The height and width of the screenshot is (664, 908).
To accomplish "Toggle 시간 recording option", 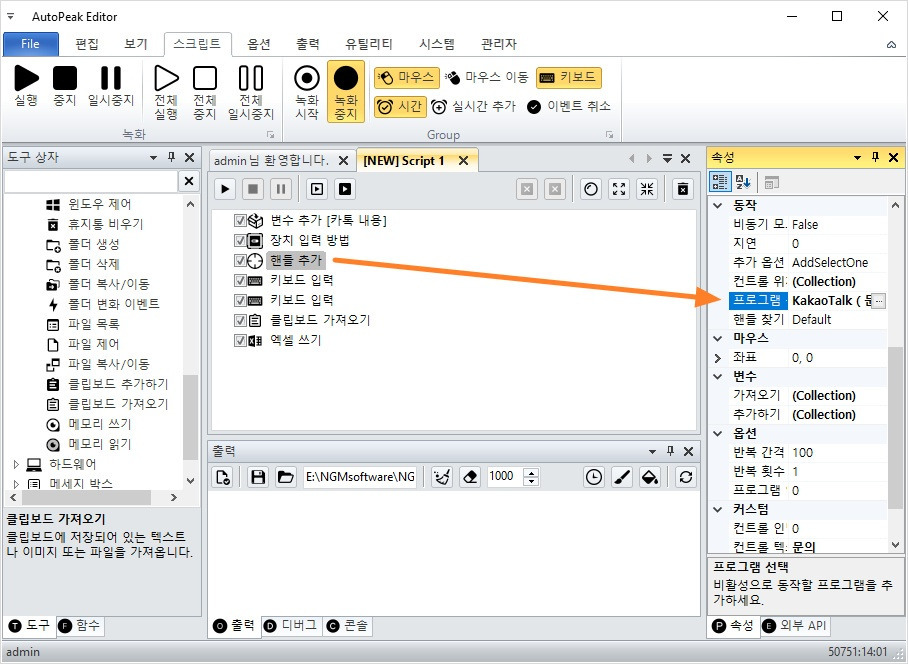I will (400, 107).
